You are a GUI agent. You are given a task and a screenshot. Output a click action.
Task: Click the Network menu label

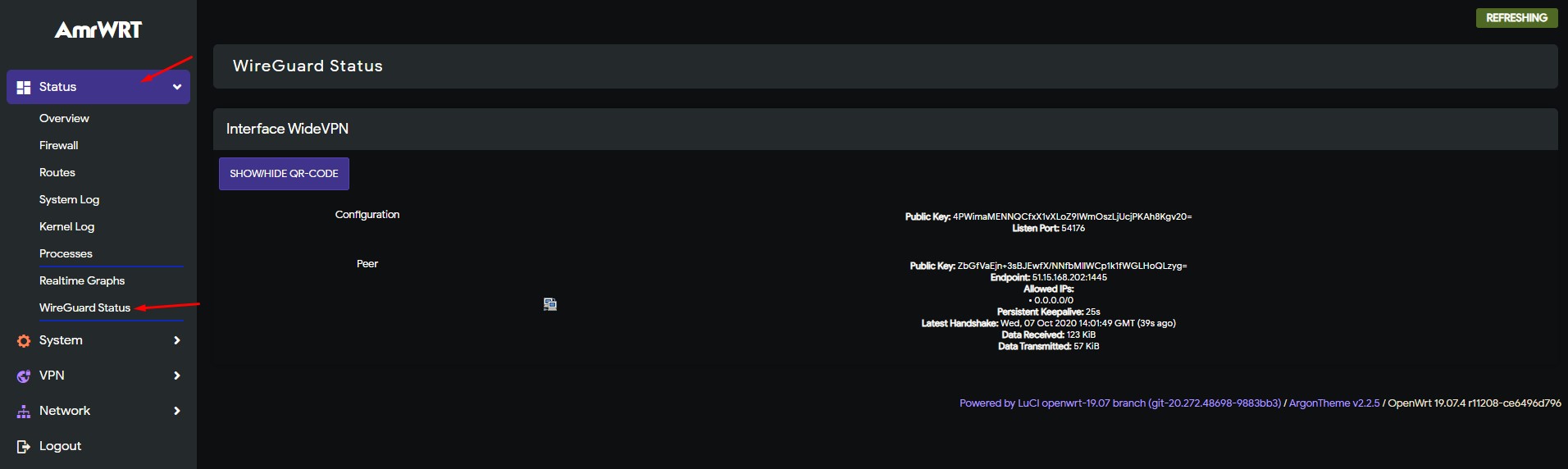click(65, 411)
